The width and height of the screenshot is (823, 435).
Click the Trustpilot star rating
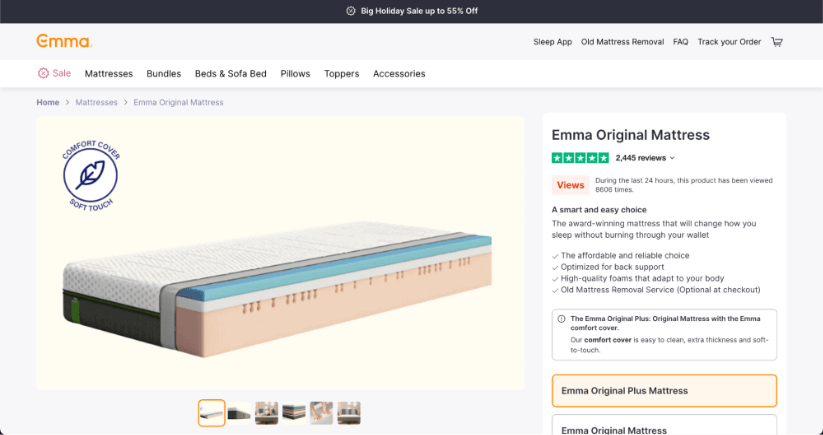[580, 158]
